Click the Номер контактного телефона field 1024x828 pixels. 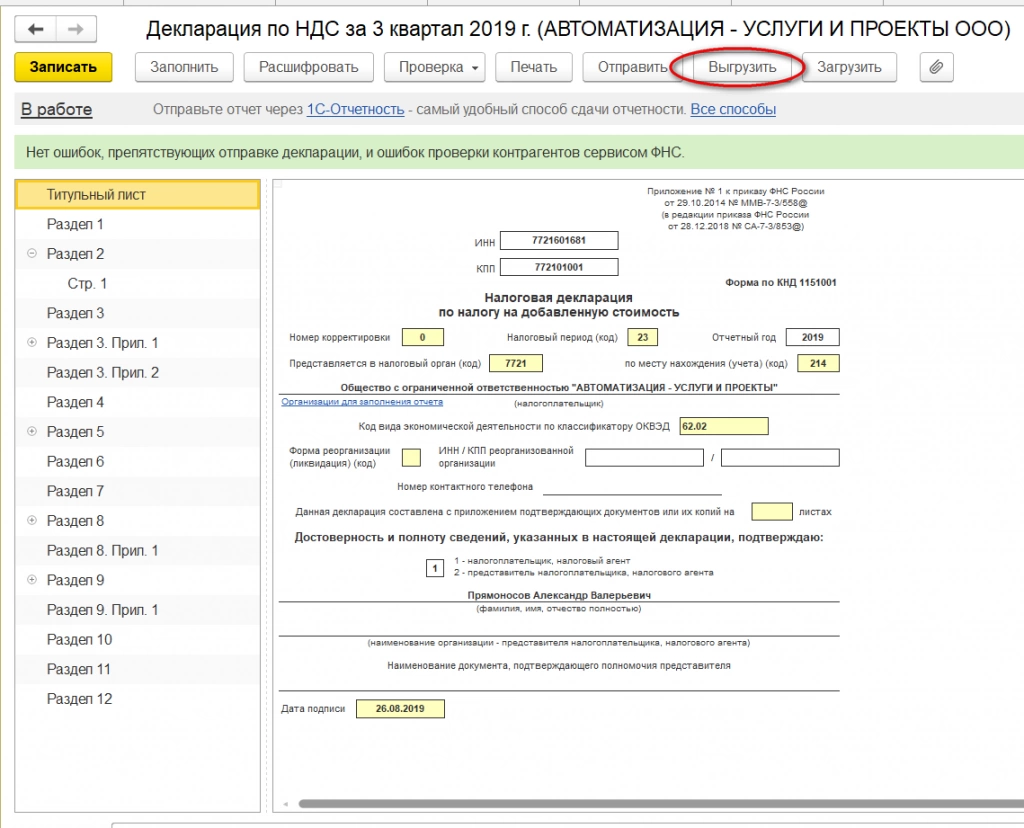(x=632, y=487)
